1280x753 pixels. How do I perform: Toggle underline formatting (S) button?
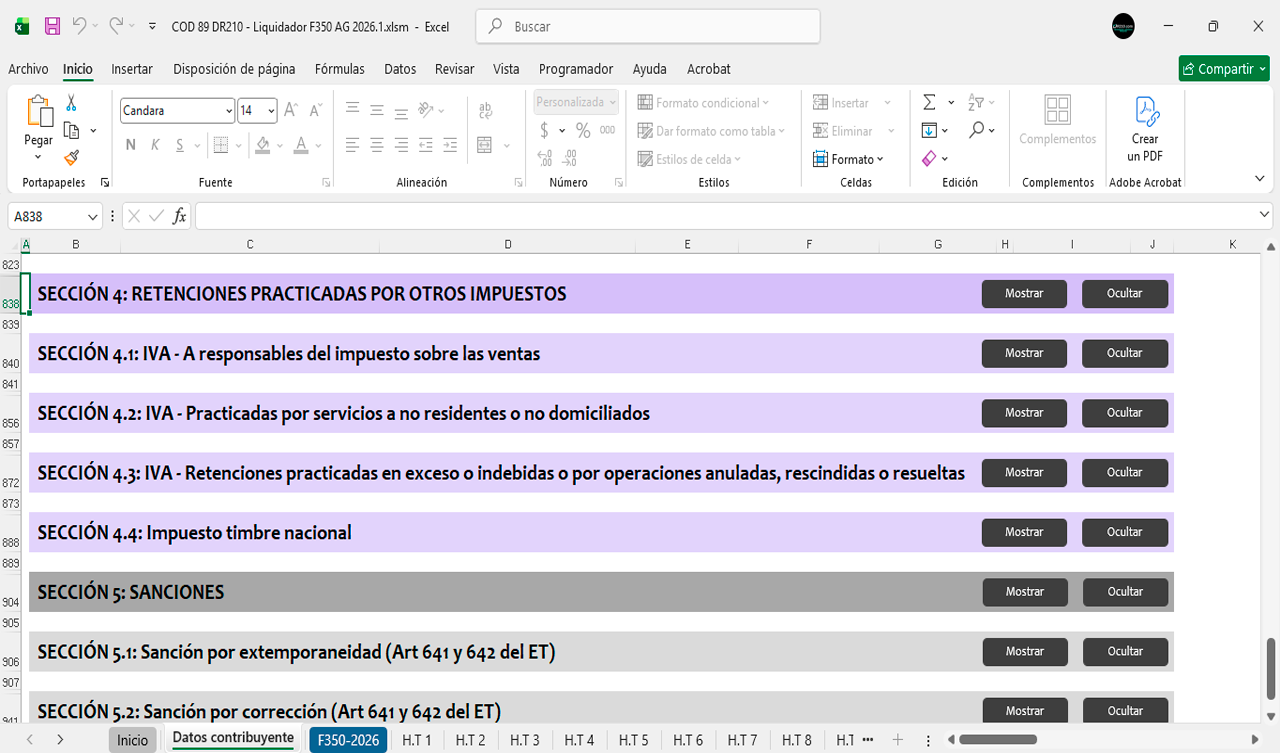[180, 145]
